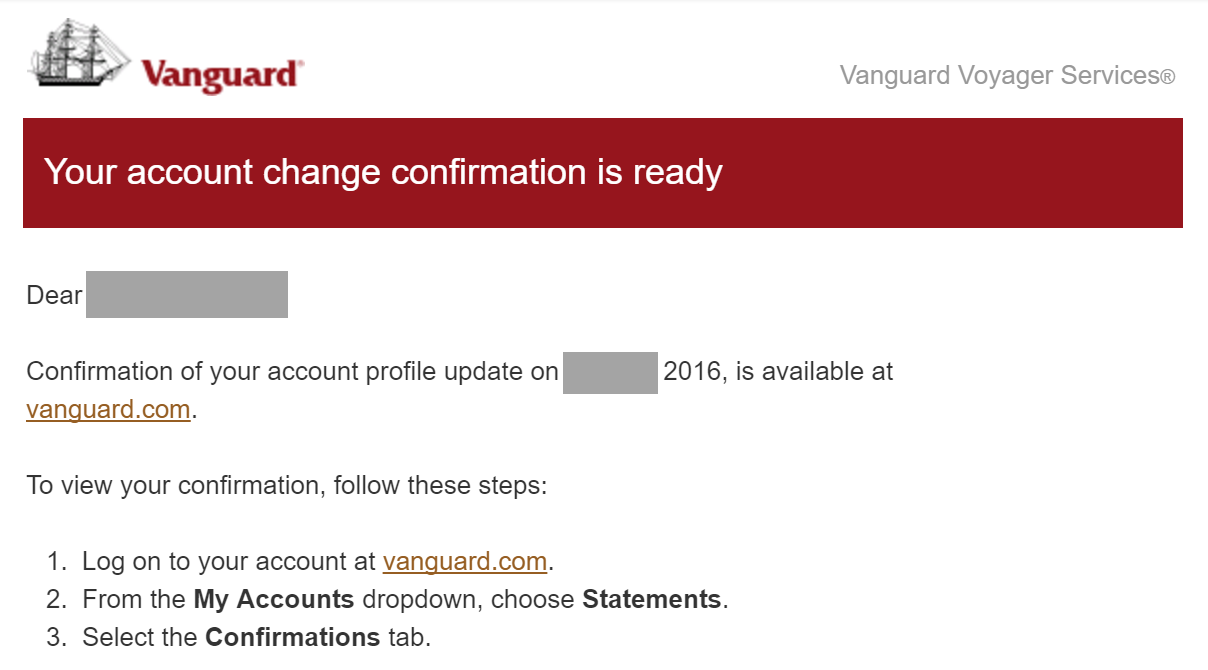Click the gray redacted name block after Dear
1208x670 pixels.
187,294
